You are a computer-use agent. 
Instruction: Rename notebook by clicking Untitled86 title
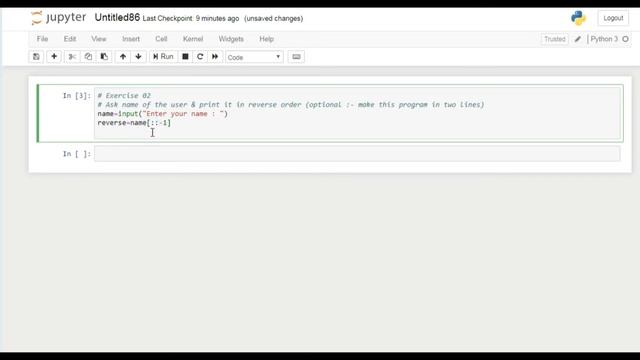pos(117,18)
